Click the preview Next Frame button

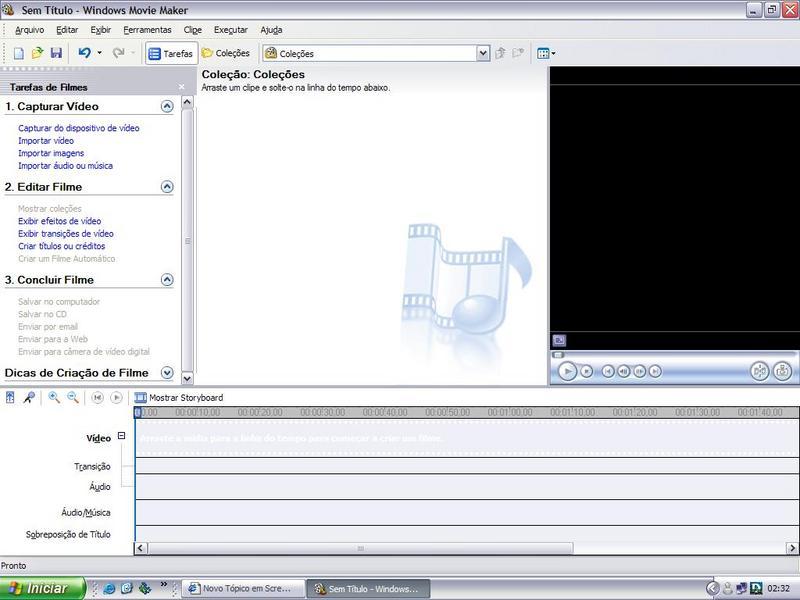(640, 371)
